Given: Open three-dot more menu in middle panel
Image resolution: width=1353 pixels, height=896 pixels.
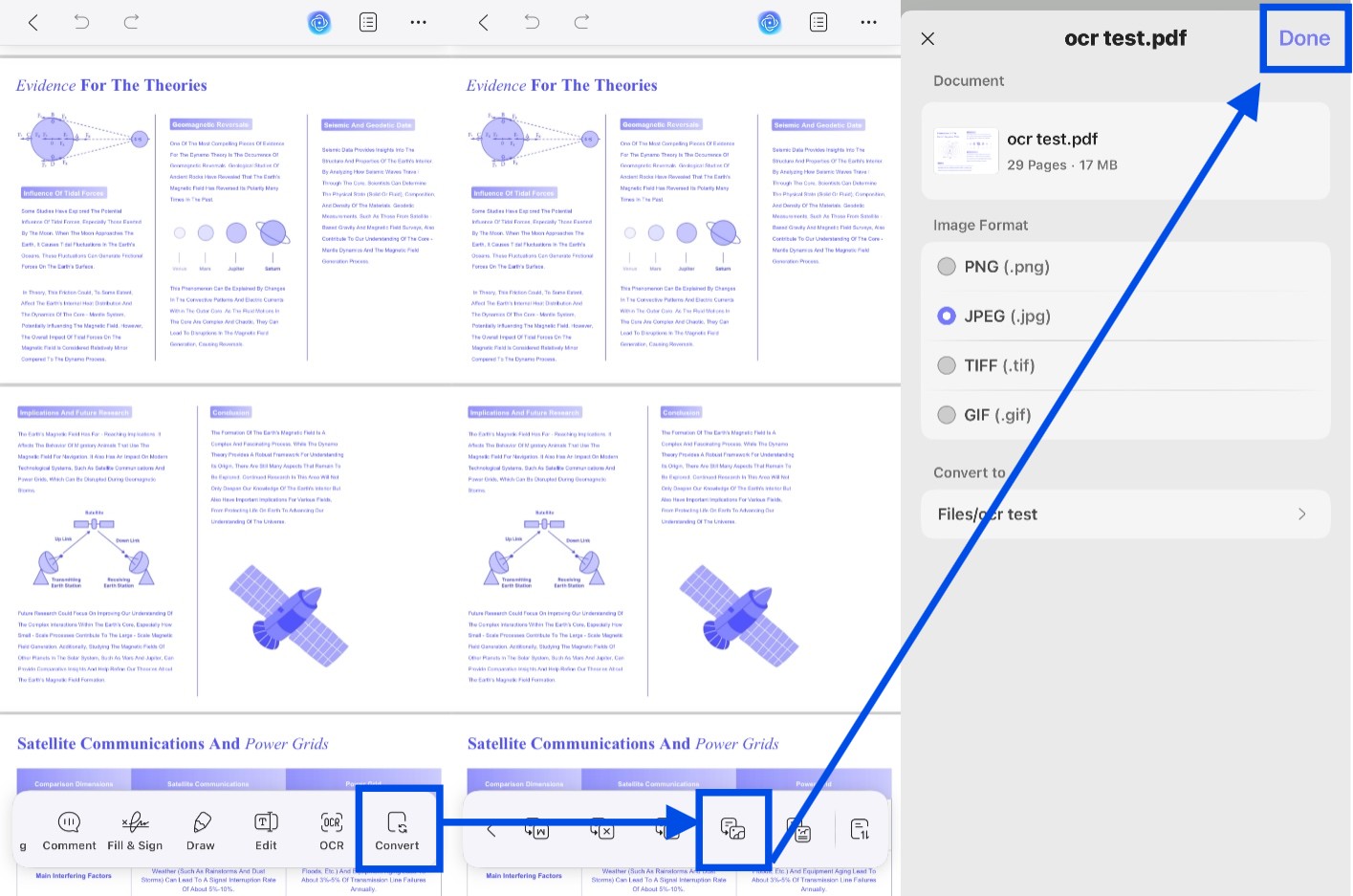Looking at the screenshot, I should coord(868,22).
